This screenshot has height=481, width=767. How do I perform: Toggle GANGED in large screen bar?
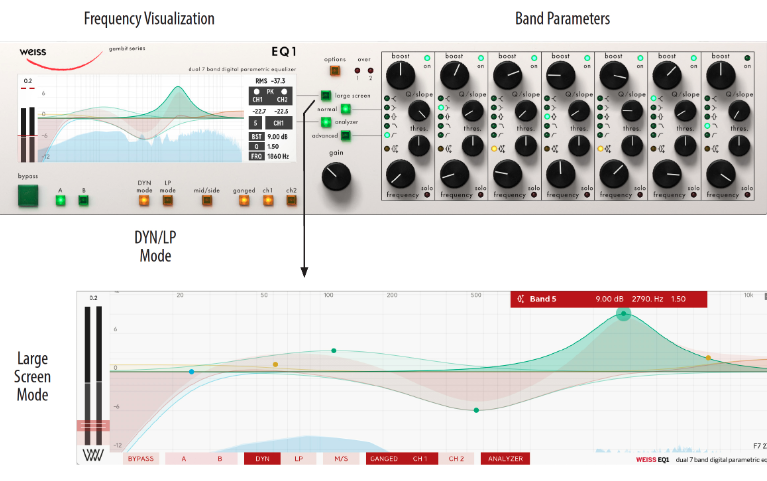click(x=384, y=459)
